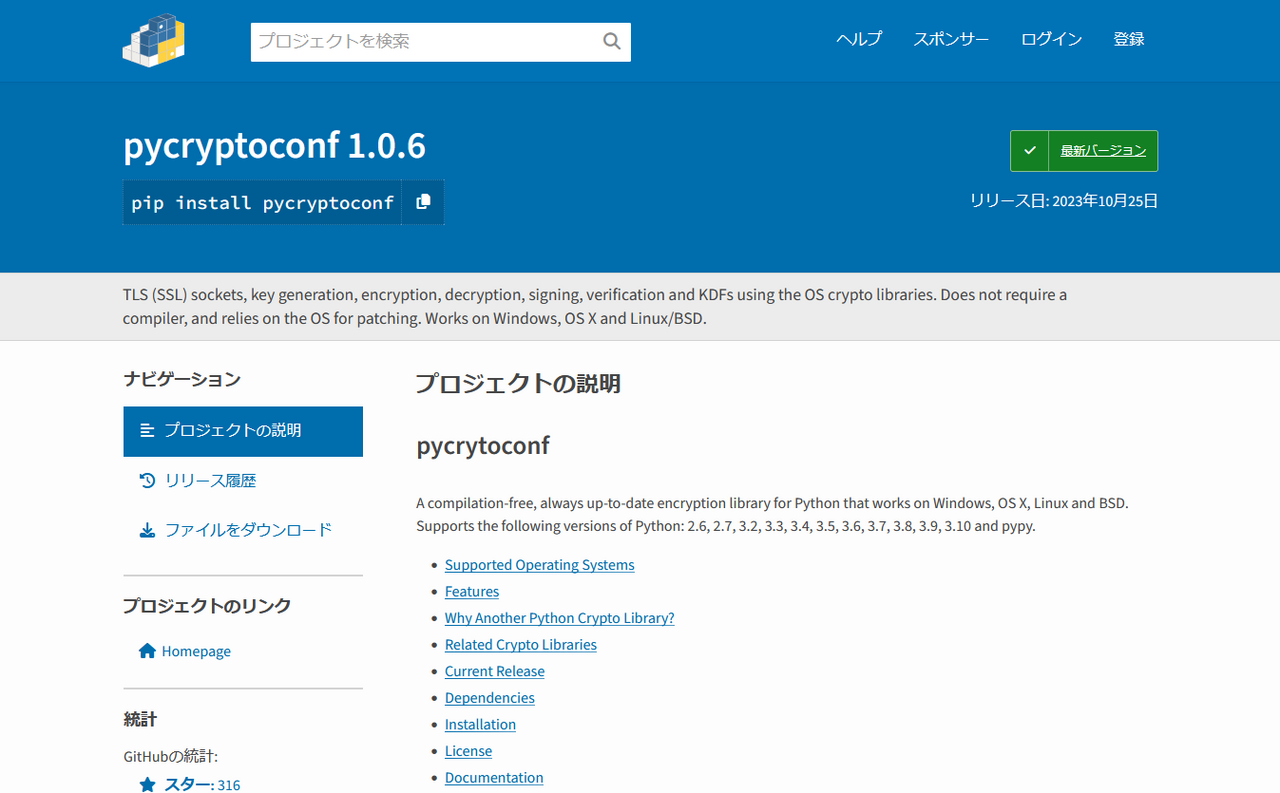Screen dimensions: 1280x793
Task: Click the house icon next to Homepage
Action: click(147, 651)
